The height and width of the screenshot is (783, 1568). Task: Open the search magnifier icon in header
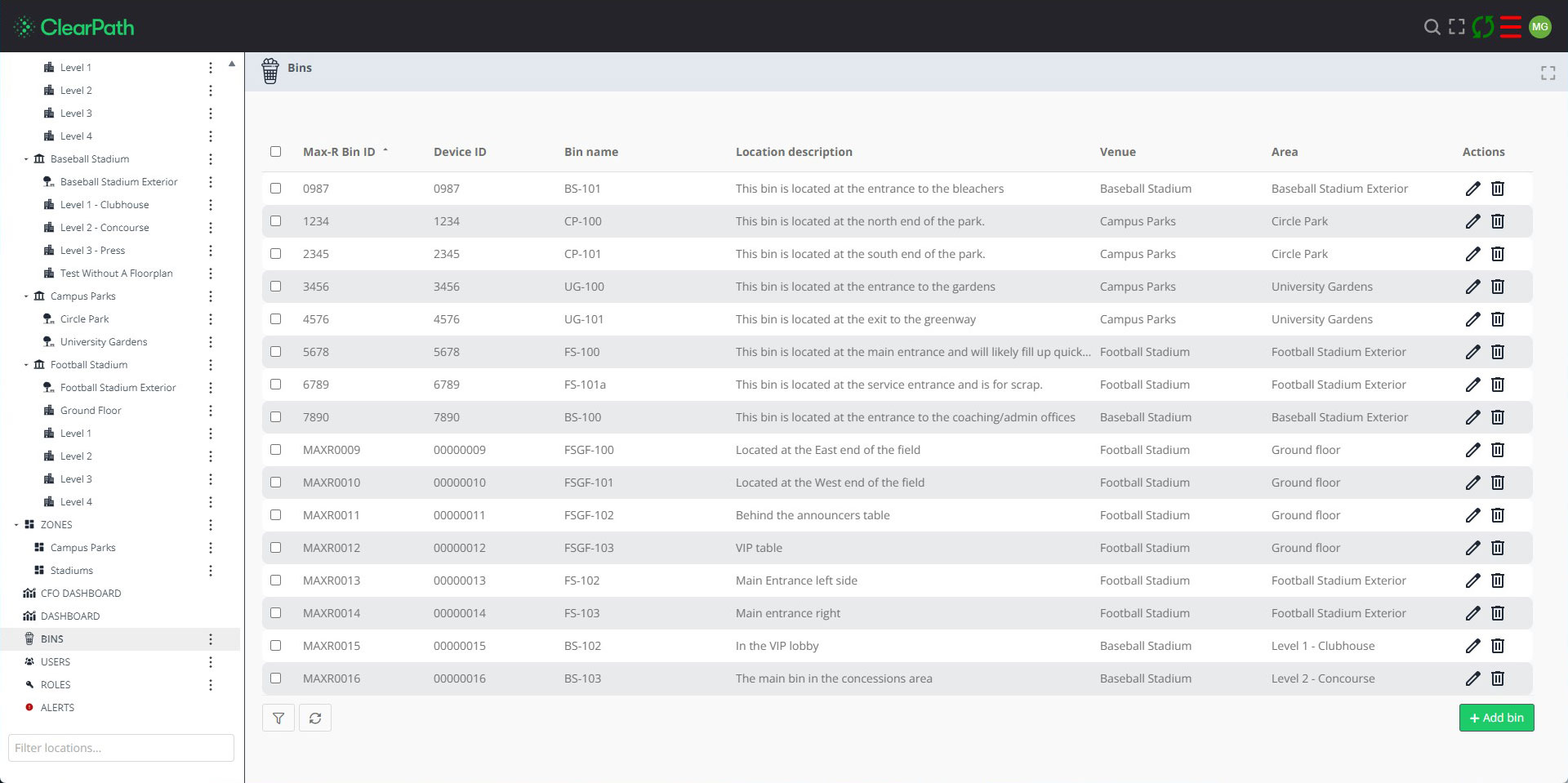1432,27
